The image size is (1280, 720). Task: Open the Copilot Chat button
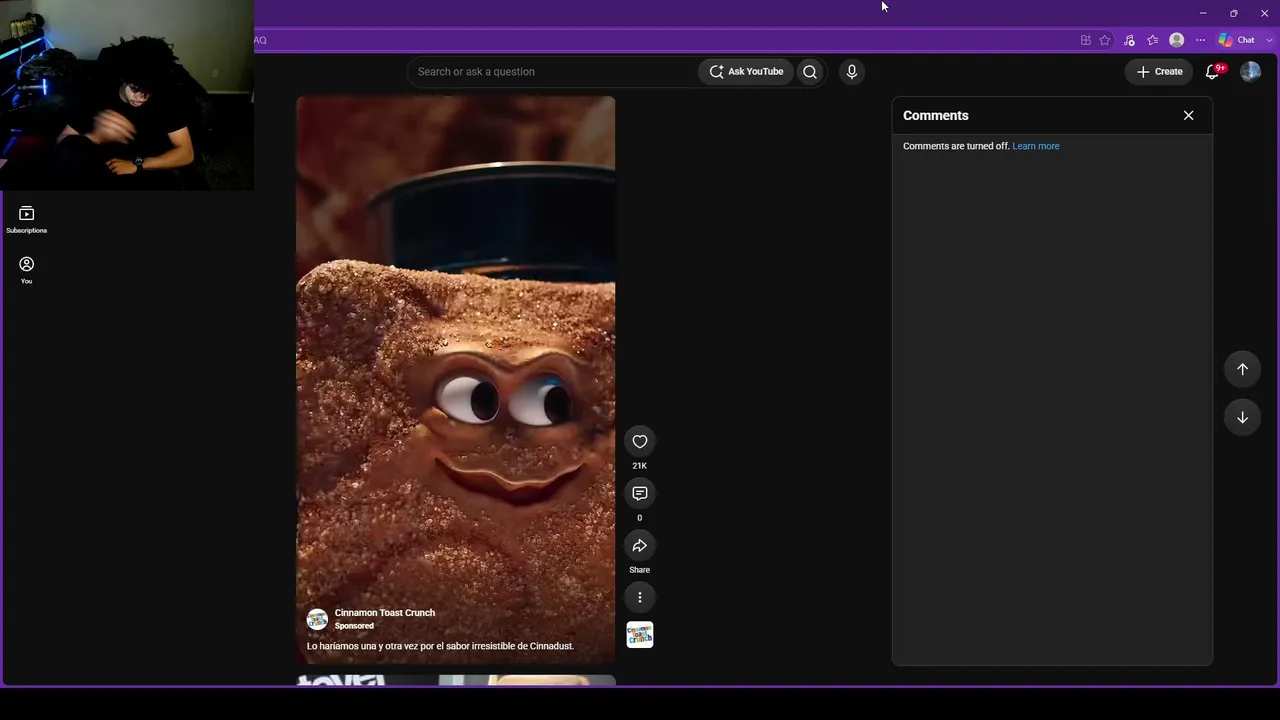pos(1237,40)
